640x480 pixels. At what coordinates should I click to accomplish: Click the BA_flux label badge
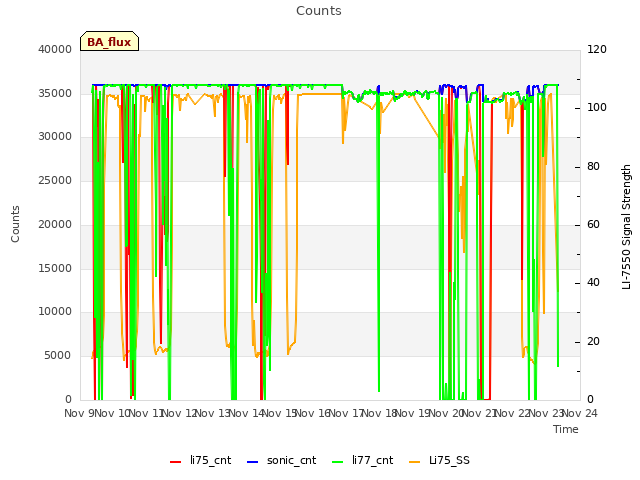coord(109,41)
